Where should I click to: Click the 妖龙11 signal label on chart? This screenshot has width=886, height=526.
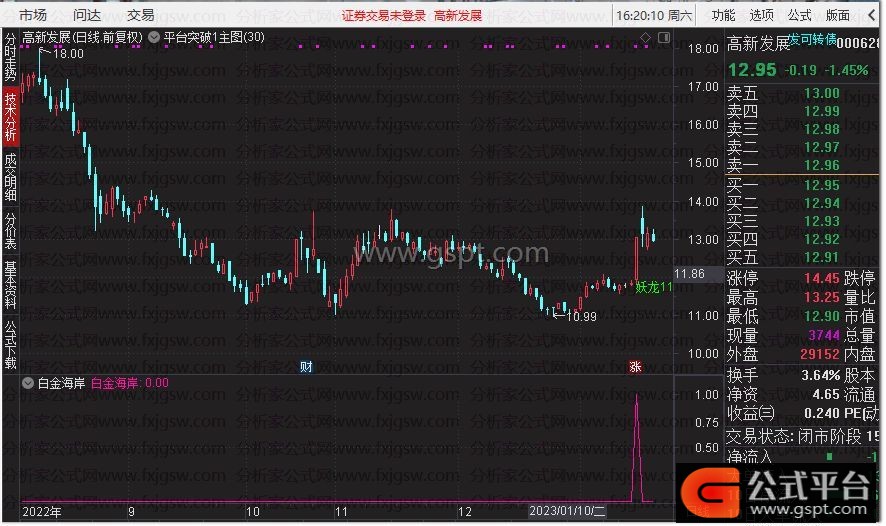pyautogui.click(x=654, y=288)
